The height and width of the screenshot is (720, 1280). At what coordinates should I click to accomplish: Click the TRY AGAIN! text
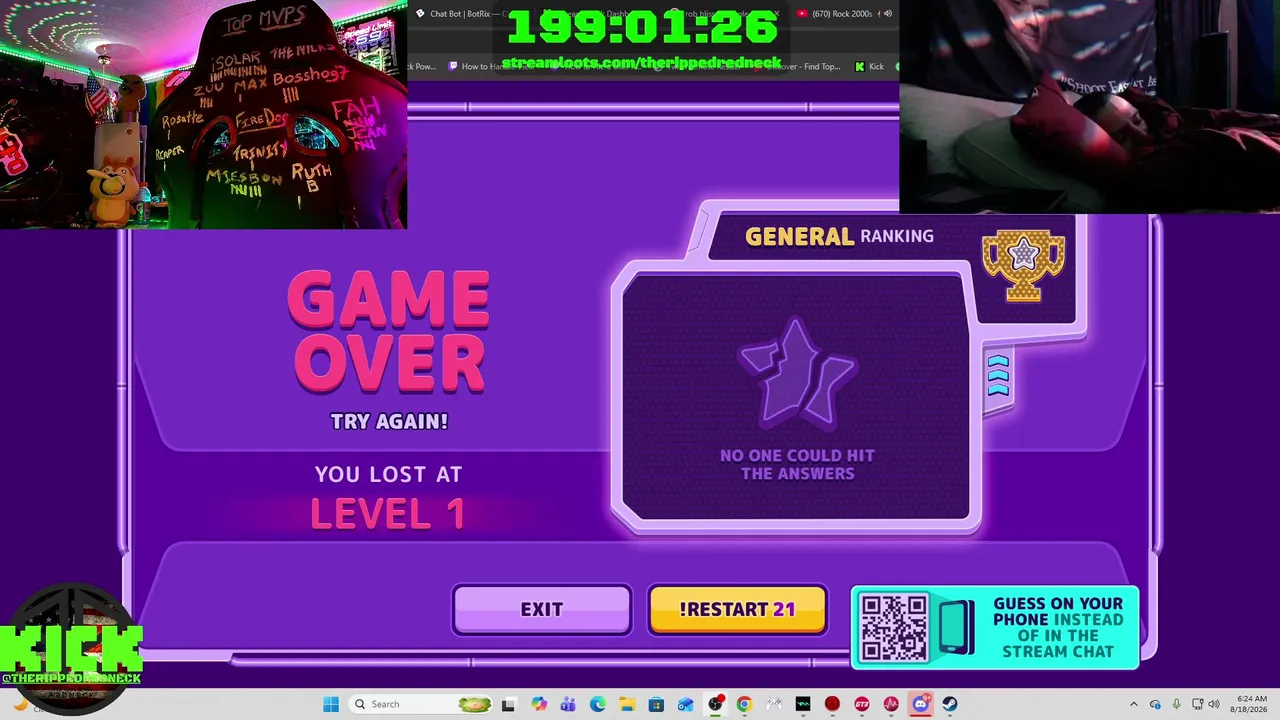pos(389,421)
